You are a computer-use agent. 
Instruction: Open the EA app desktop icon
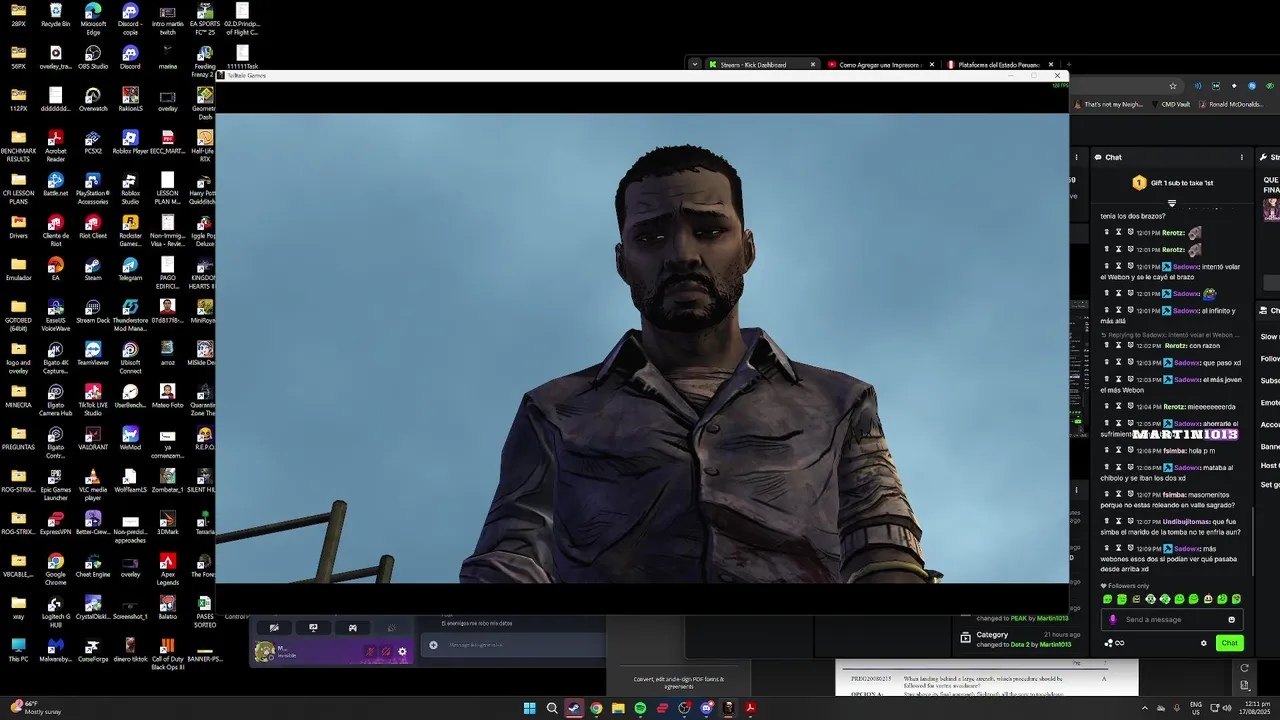pos(56,268)
